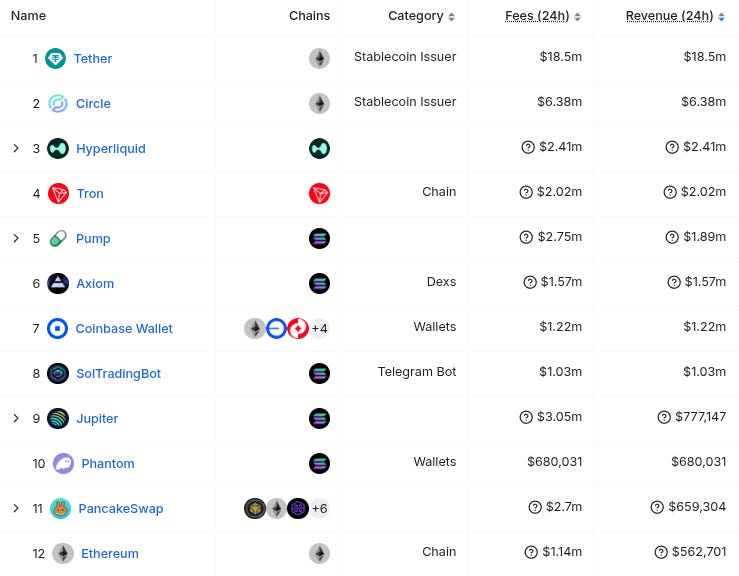Screen dimensions: 739x576
Task: Open the SolTradingBot link
Action: pos(118,374)
